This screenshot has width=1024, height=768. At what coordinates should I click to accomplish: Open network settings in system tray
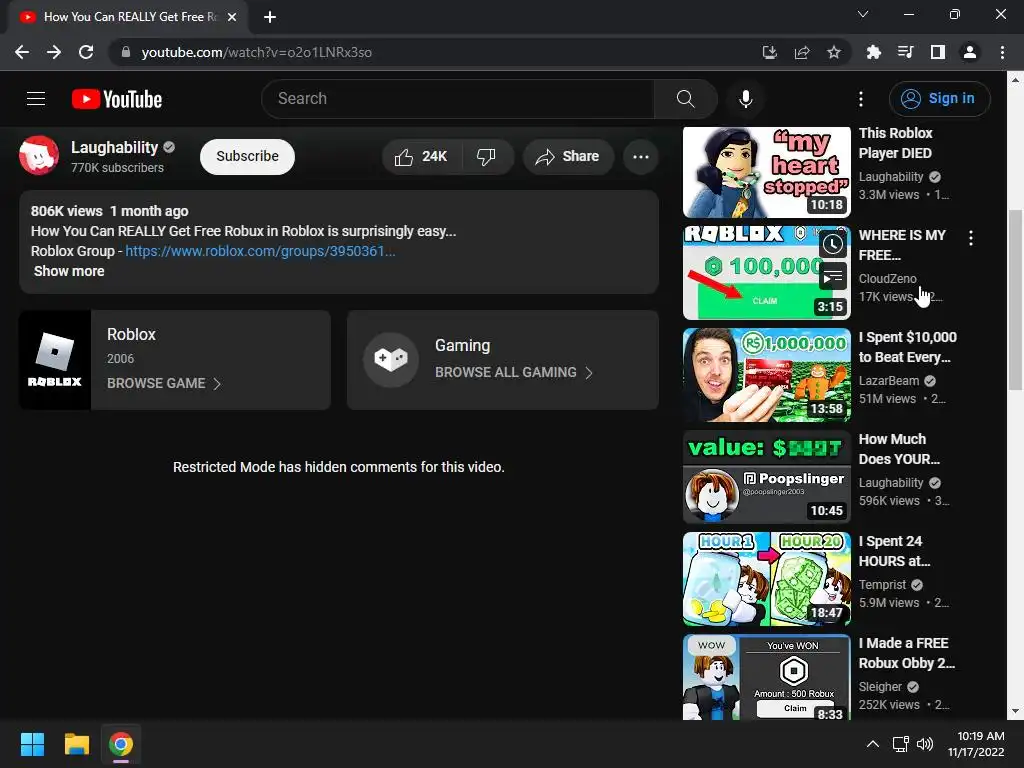pyautogui.click(x=901, y=744)
